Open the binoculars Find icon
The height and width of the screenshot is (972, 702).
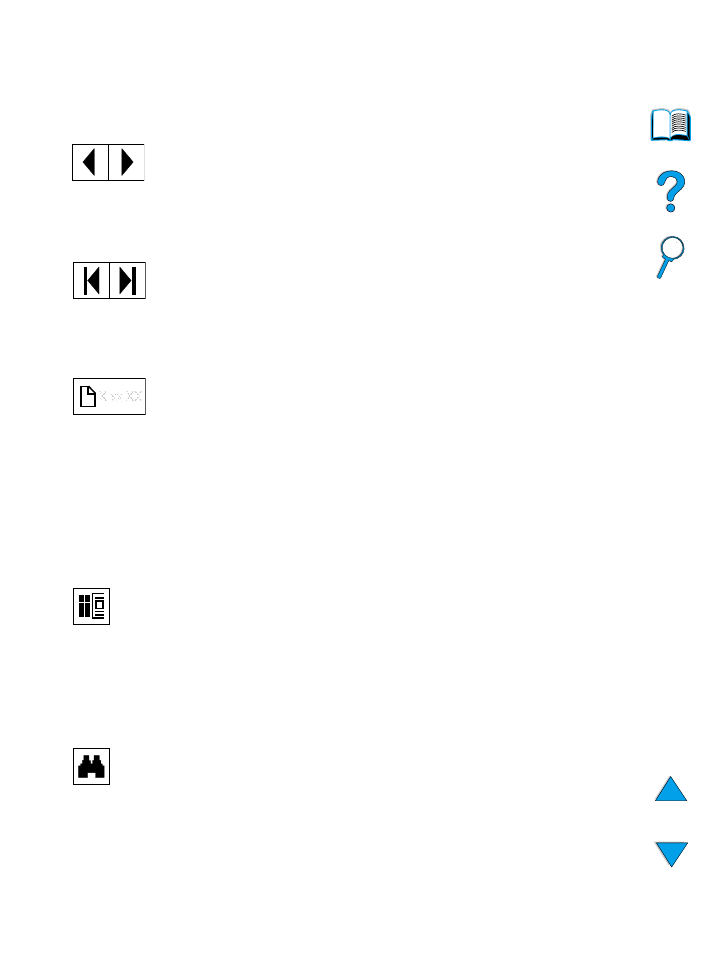[91, 766]
